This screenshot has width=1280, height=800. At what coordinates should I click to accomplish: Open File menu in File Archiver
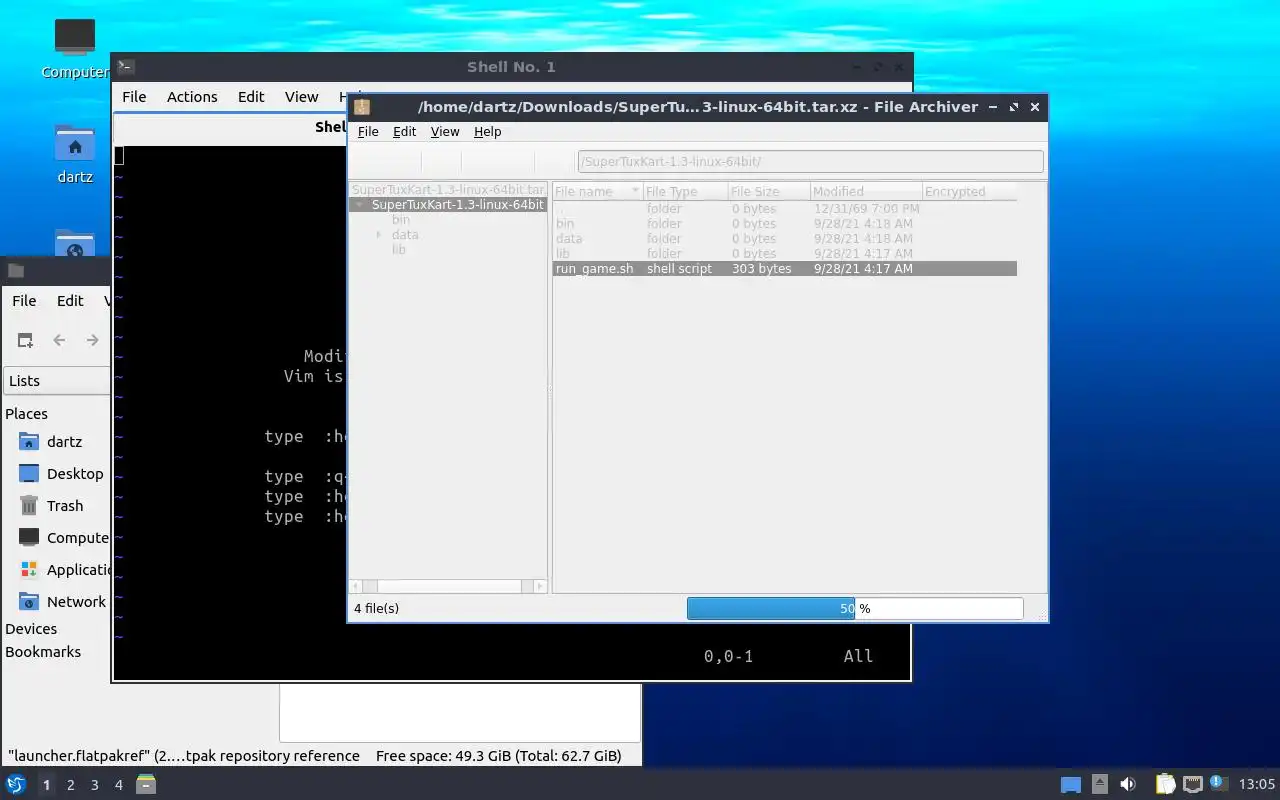click(x=368, y=131)
